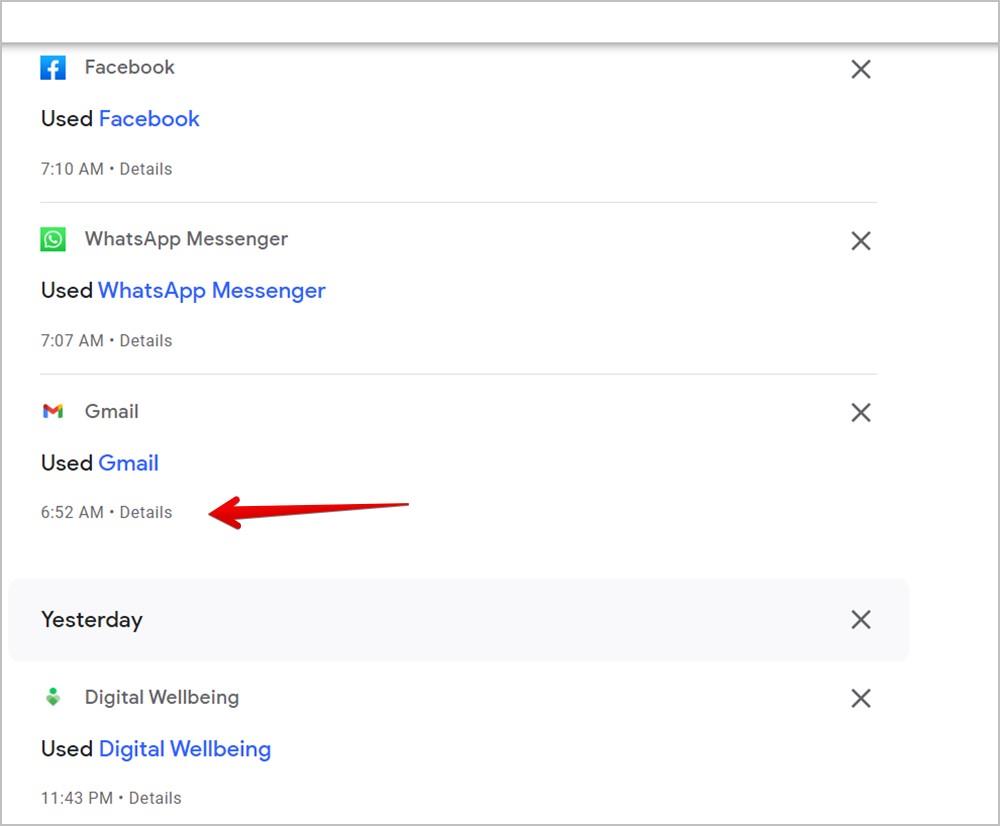The width and height of the screenshot is (1000, 826).
Task: Open the blue Digital Wellbeing link
Action: [x=185, y=749]
